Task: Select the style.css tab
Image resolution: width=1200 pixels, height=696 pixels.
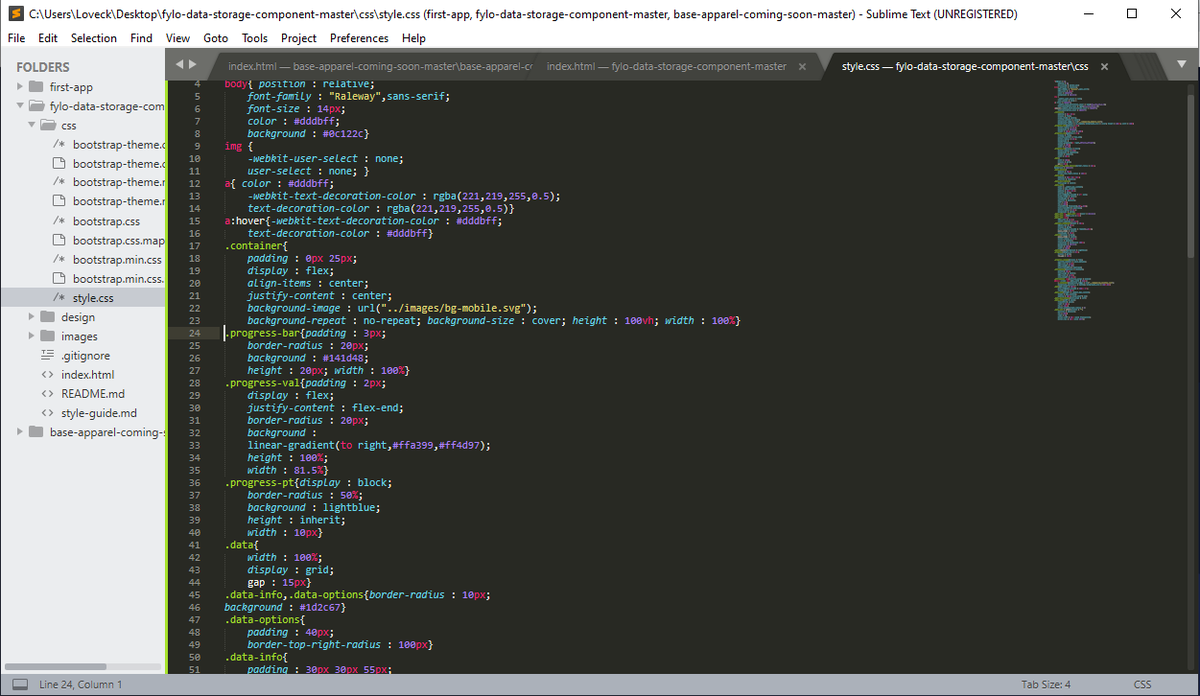Action: click(x=964, y=66)
